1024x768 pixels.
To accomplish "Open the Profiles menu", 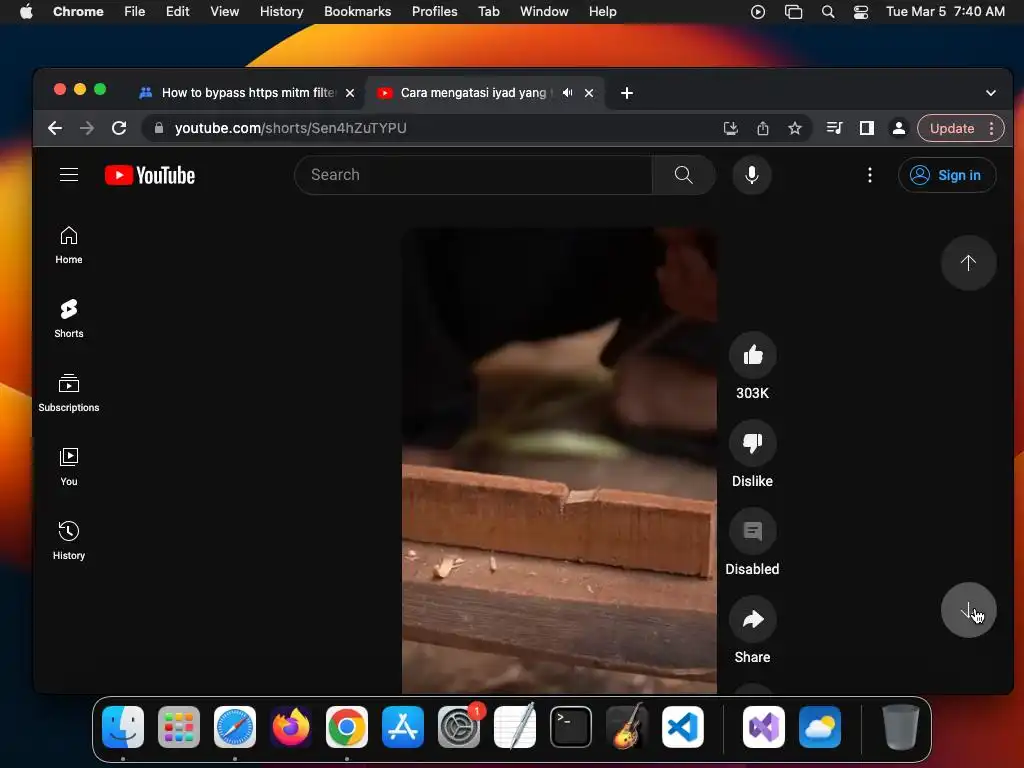I will (434, 12).
